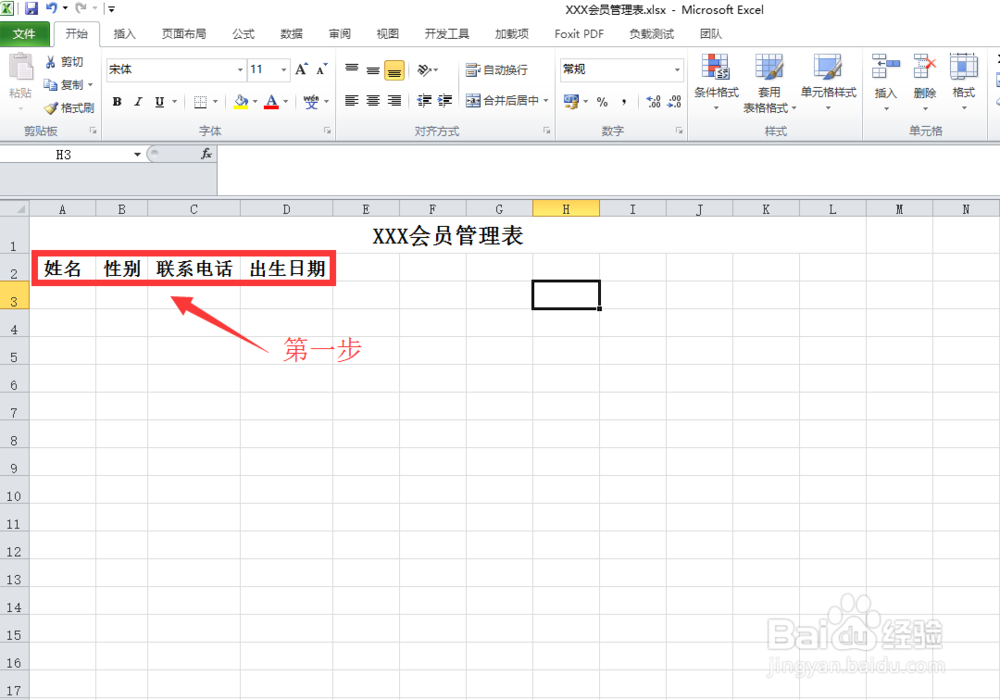Toggle Bold formatting
1000x700 pixels.
(117, 102)
